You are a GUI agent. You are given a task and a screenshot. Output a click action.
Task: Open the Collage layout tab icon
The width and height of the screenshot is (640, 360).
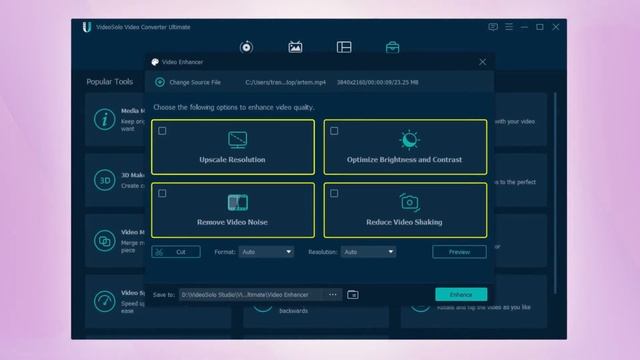pos(344,47)
